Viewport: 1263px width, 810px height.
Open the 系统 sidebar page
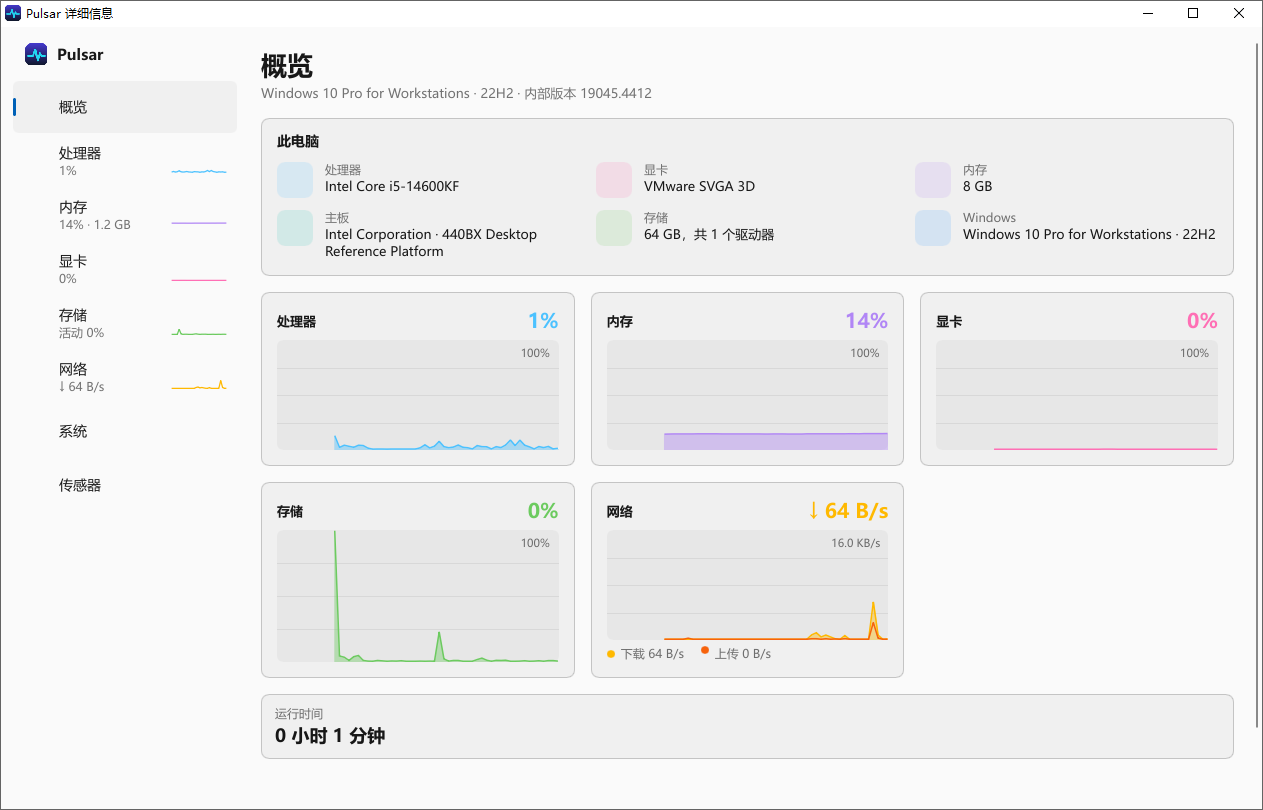(x=125, y=431)
